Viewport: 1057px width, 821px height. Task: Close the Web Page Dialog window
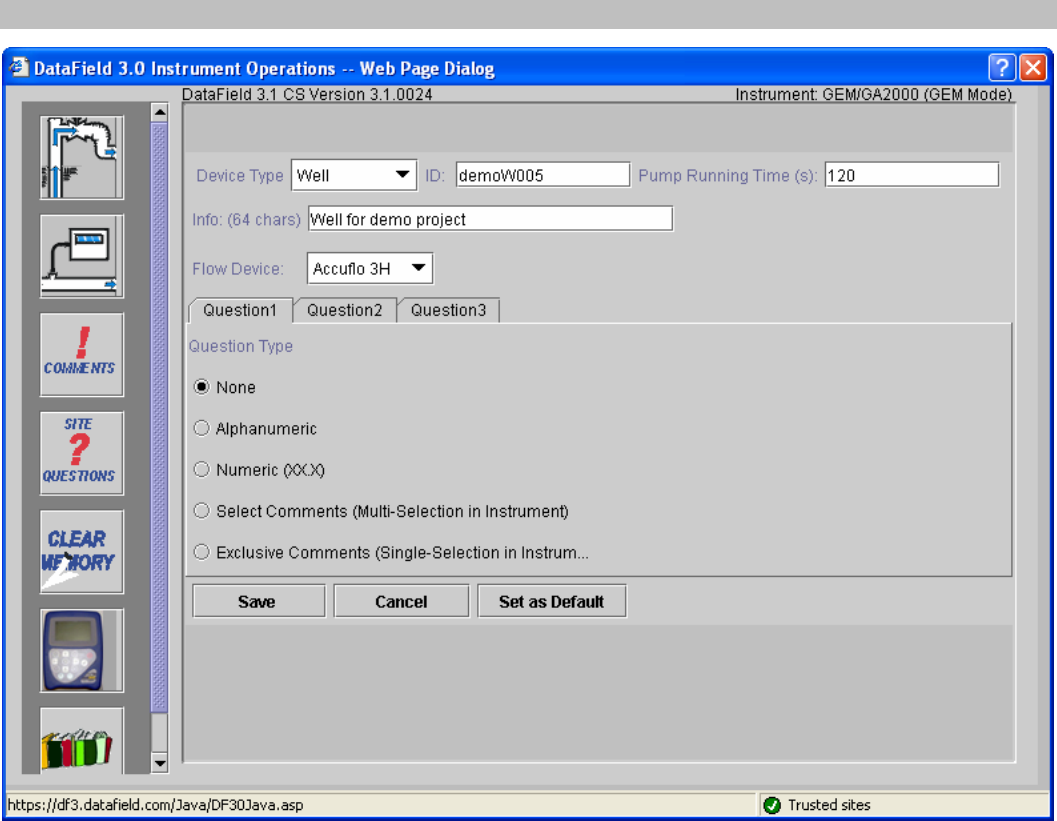click(x=1033, y=68)
